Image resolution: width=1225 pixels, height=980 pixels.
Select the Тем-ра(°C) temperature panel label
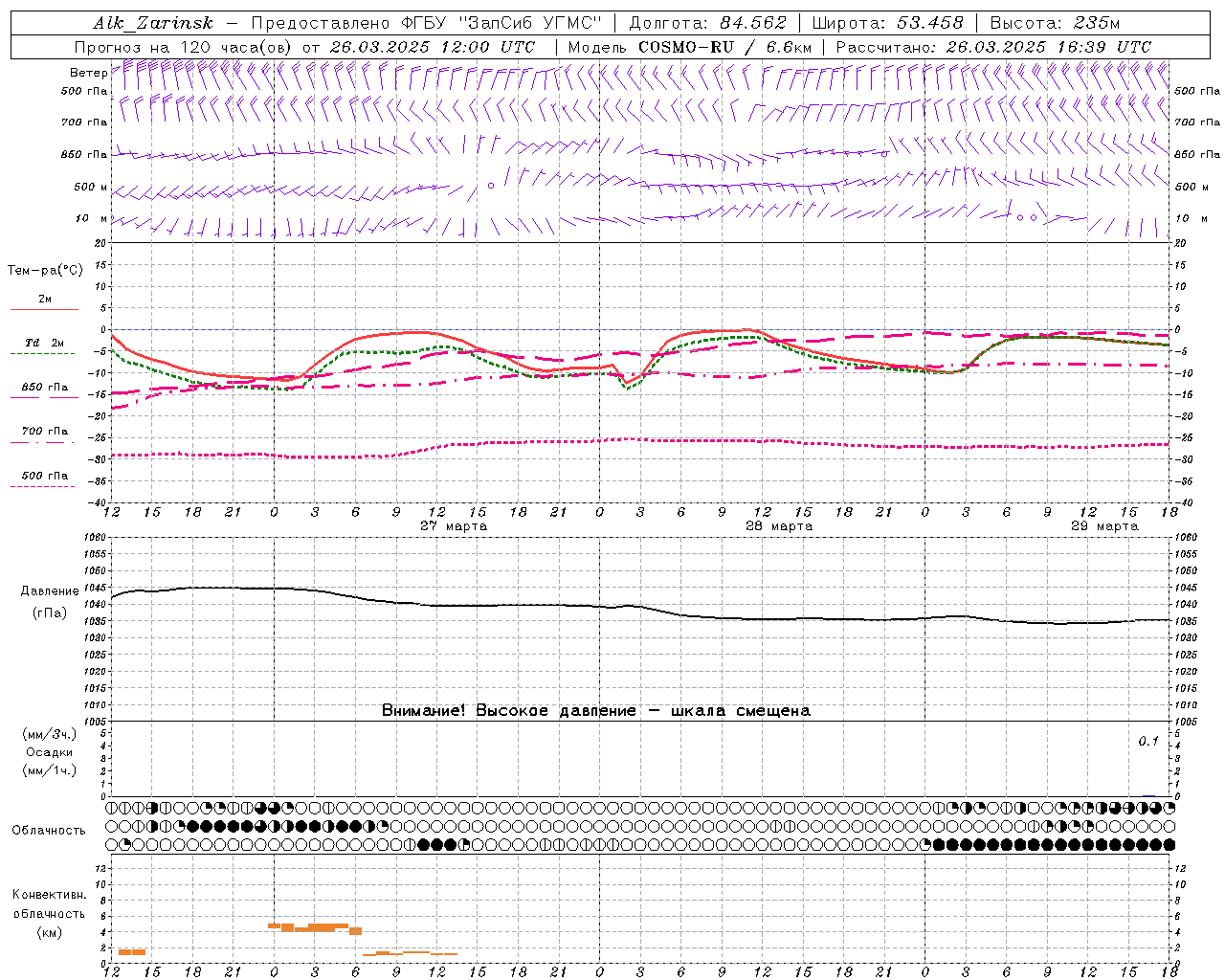[x=45, y=271]
